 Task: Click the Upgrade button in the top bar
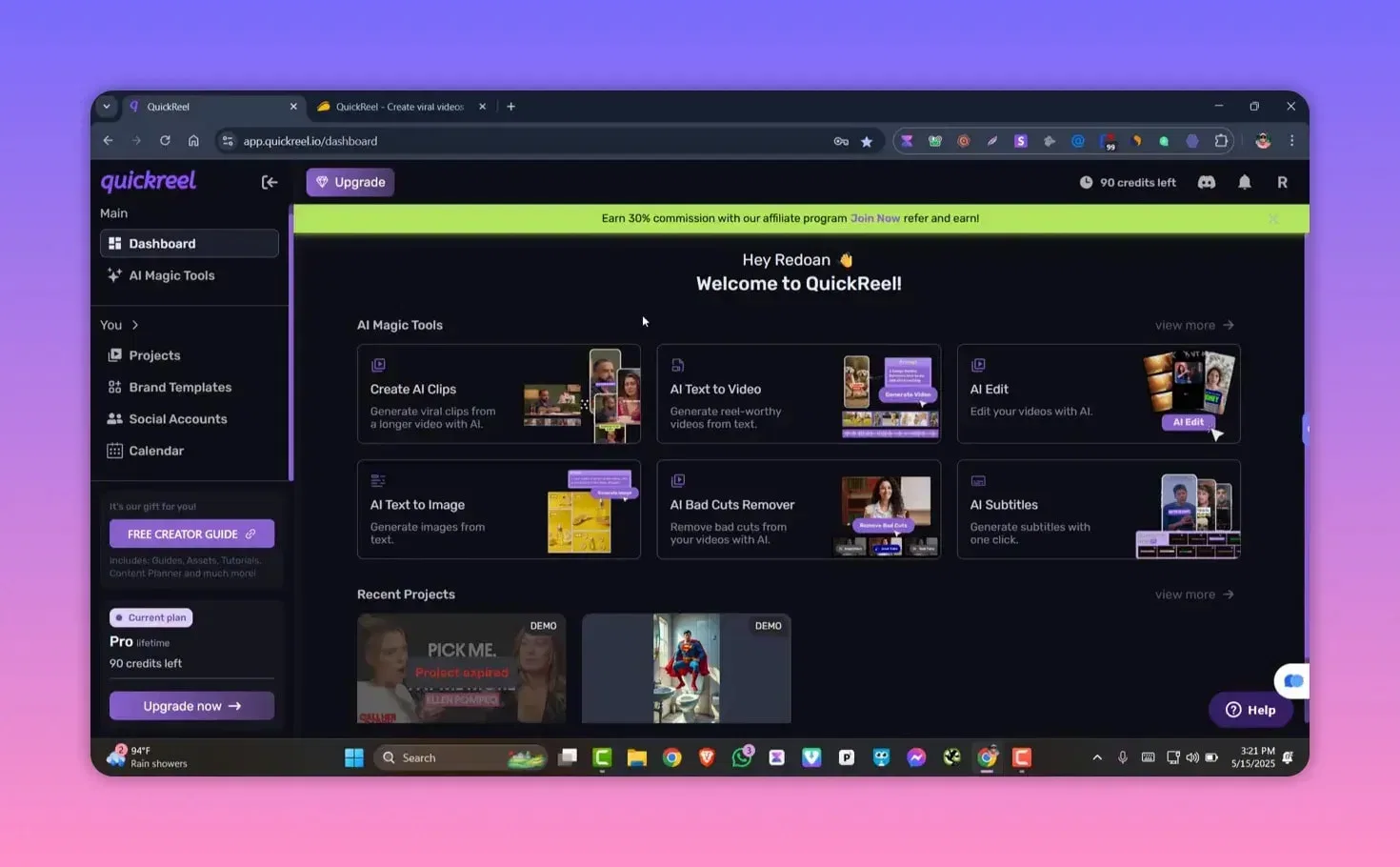pyautogui.click(x=350, y=181)
